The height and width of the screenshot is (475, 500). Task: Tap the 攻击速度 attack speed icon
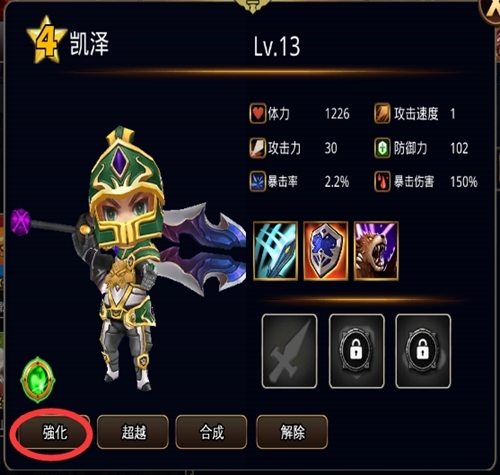pyautogui.click(x=382, y=114)
